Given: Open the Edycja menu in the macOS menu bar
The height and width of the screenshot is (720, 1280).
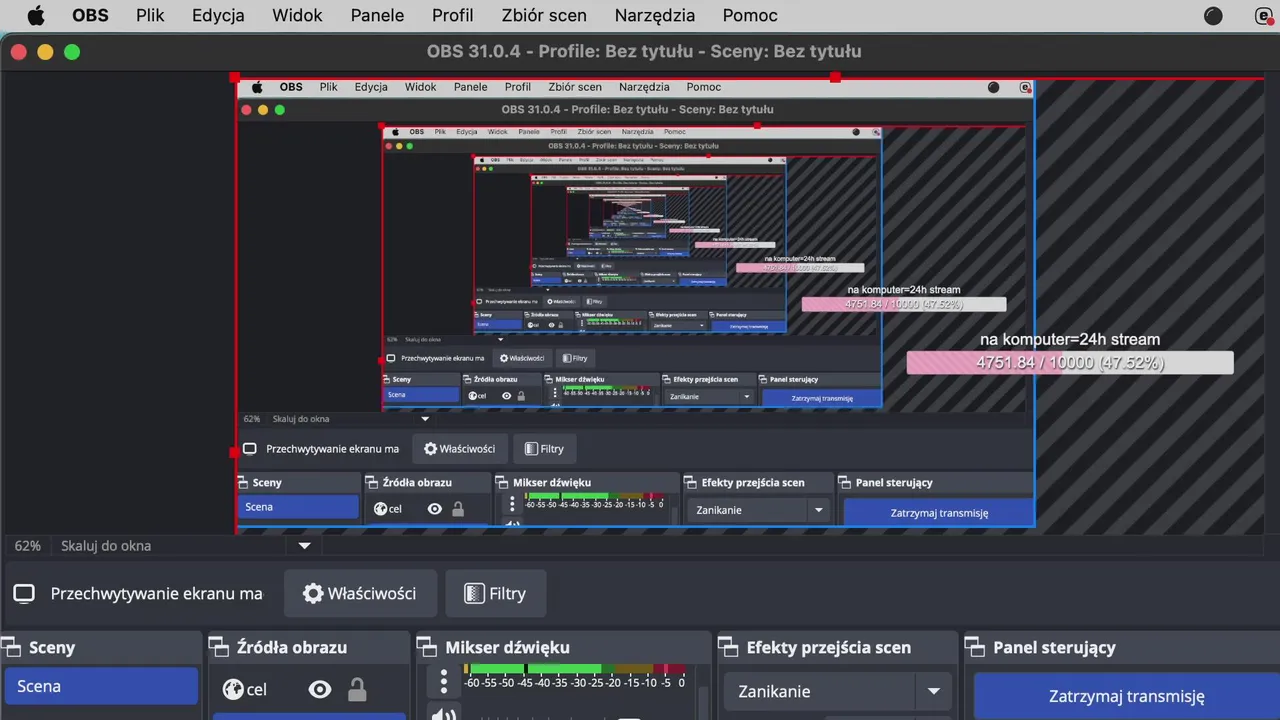Looking at the screenshot, I should tap(218, 15).
